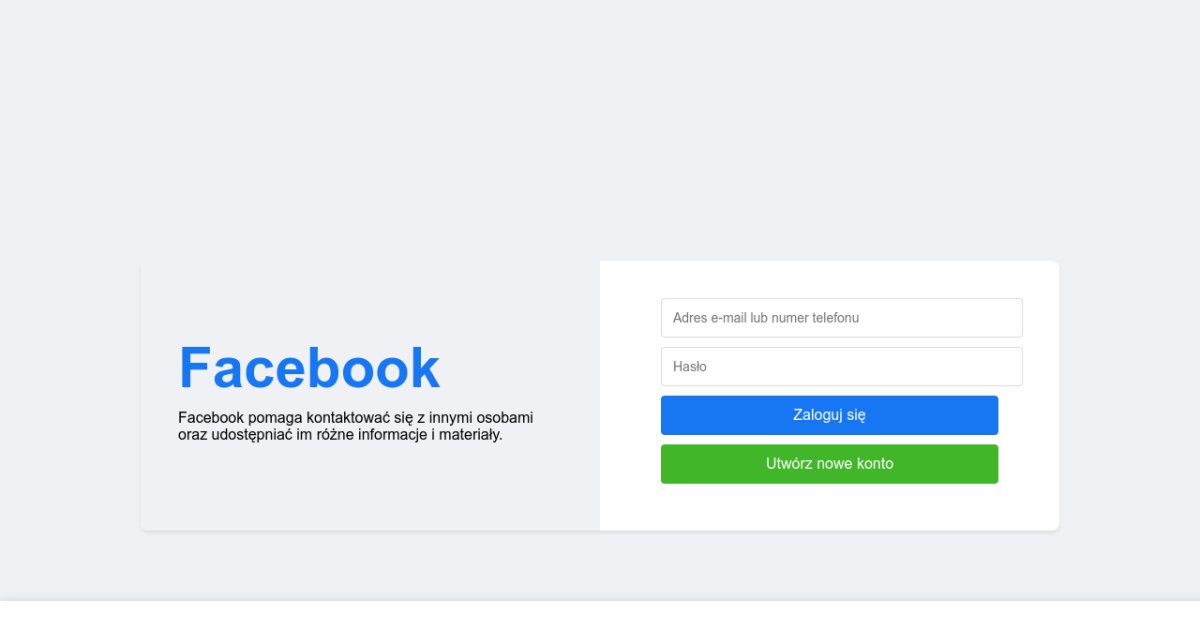Activate the password textbox labelled Hasło
The width and height of the screenshot is (1200, 630).
841,366
